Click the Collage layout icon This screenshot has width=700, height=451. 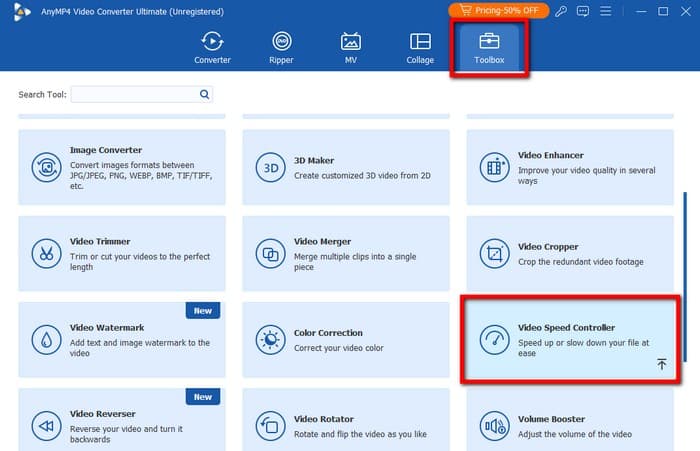(420, 41)
